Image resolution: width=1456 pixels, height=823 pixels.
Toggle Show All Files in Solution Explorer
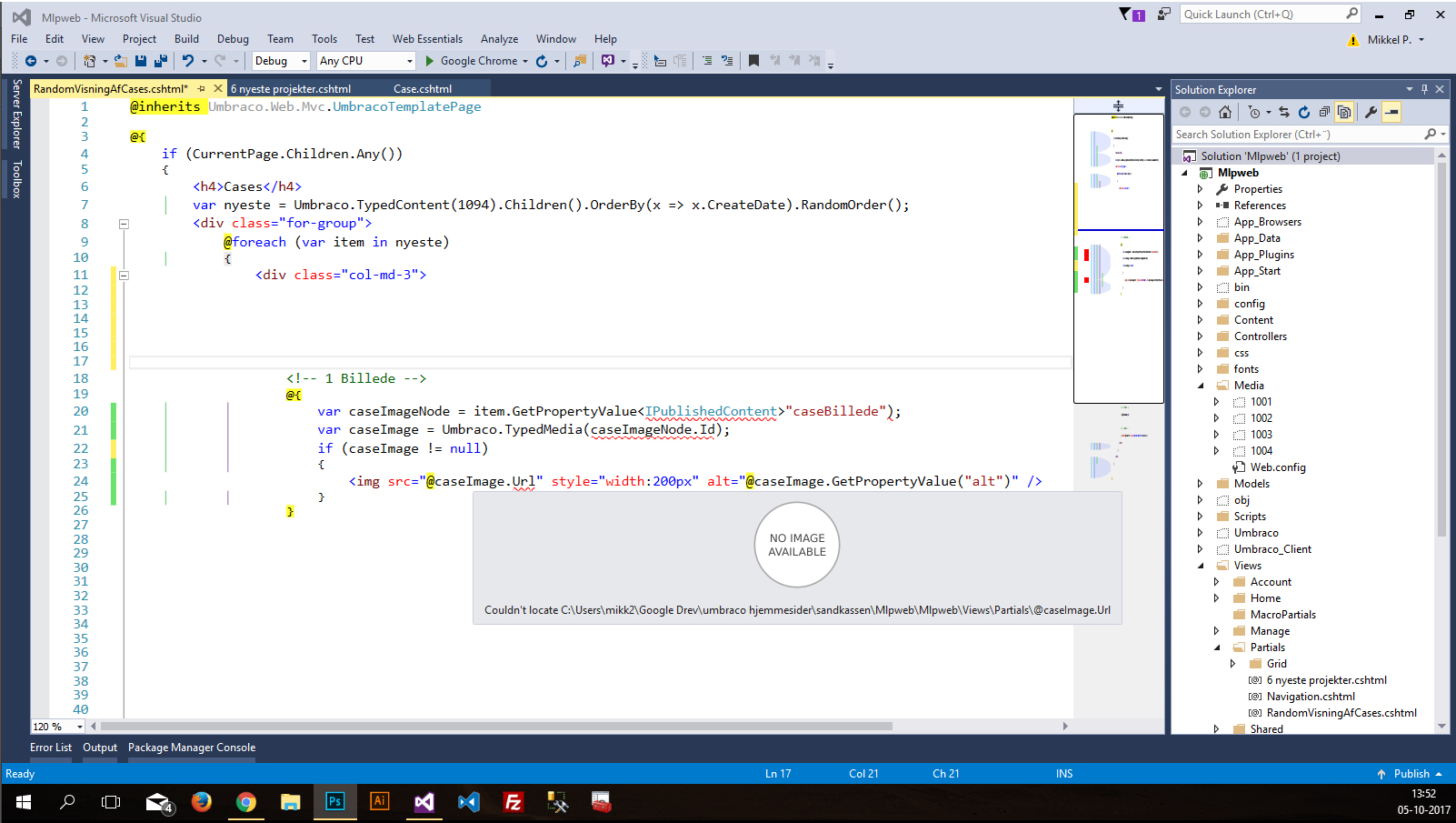(1344, 112)
